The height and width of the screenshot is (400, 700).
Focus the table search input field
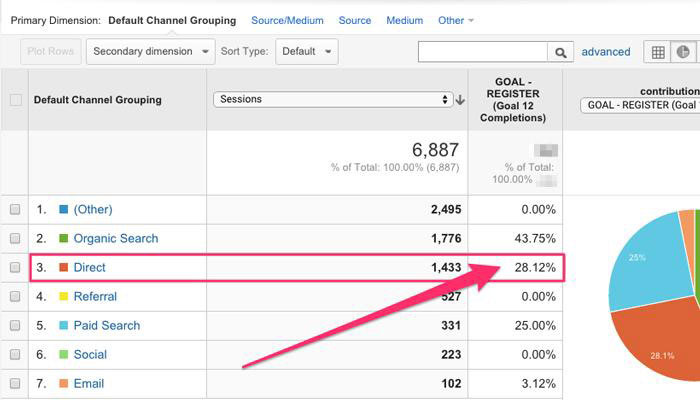click(x=483, y=52)
